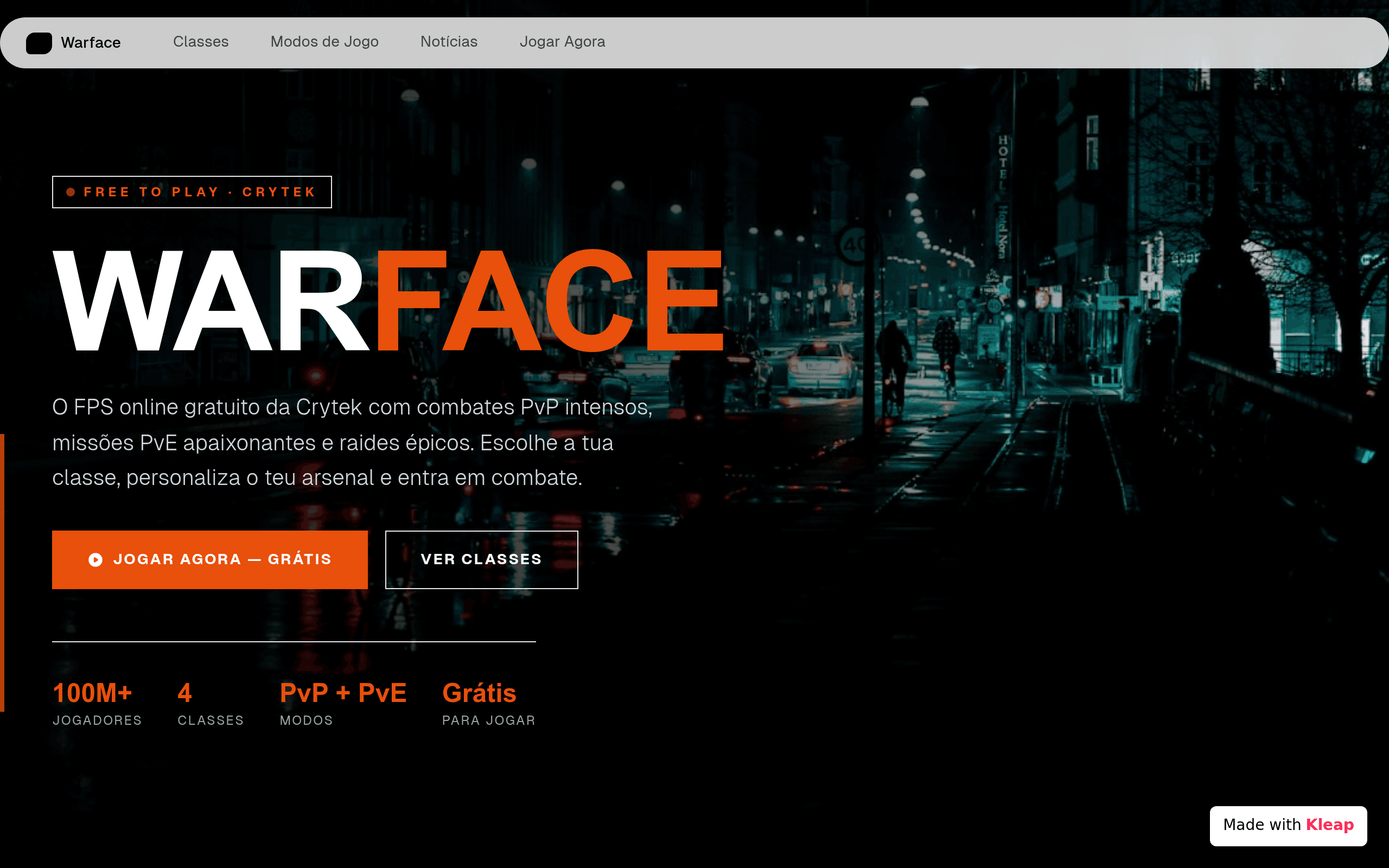The width and height of the screenshot is (1389, 868).
Task: Go to Modos de Jogo section
Action: coord(324,42)
